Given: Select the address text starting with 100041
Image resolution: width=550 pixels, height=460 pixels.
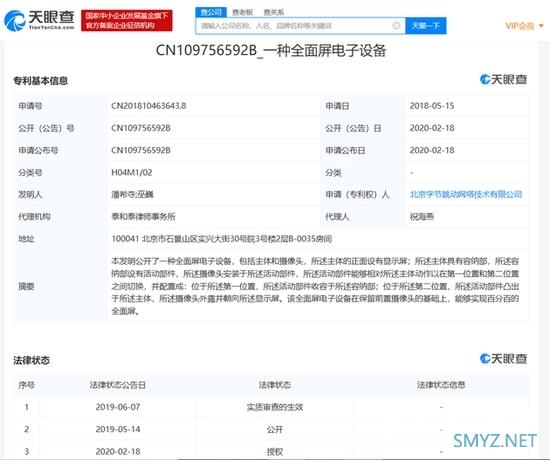Looking at the screenshot, I should (x=222, y=239).
